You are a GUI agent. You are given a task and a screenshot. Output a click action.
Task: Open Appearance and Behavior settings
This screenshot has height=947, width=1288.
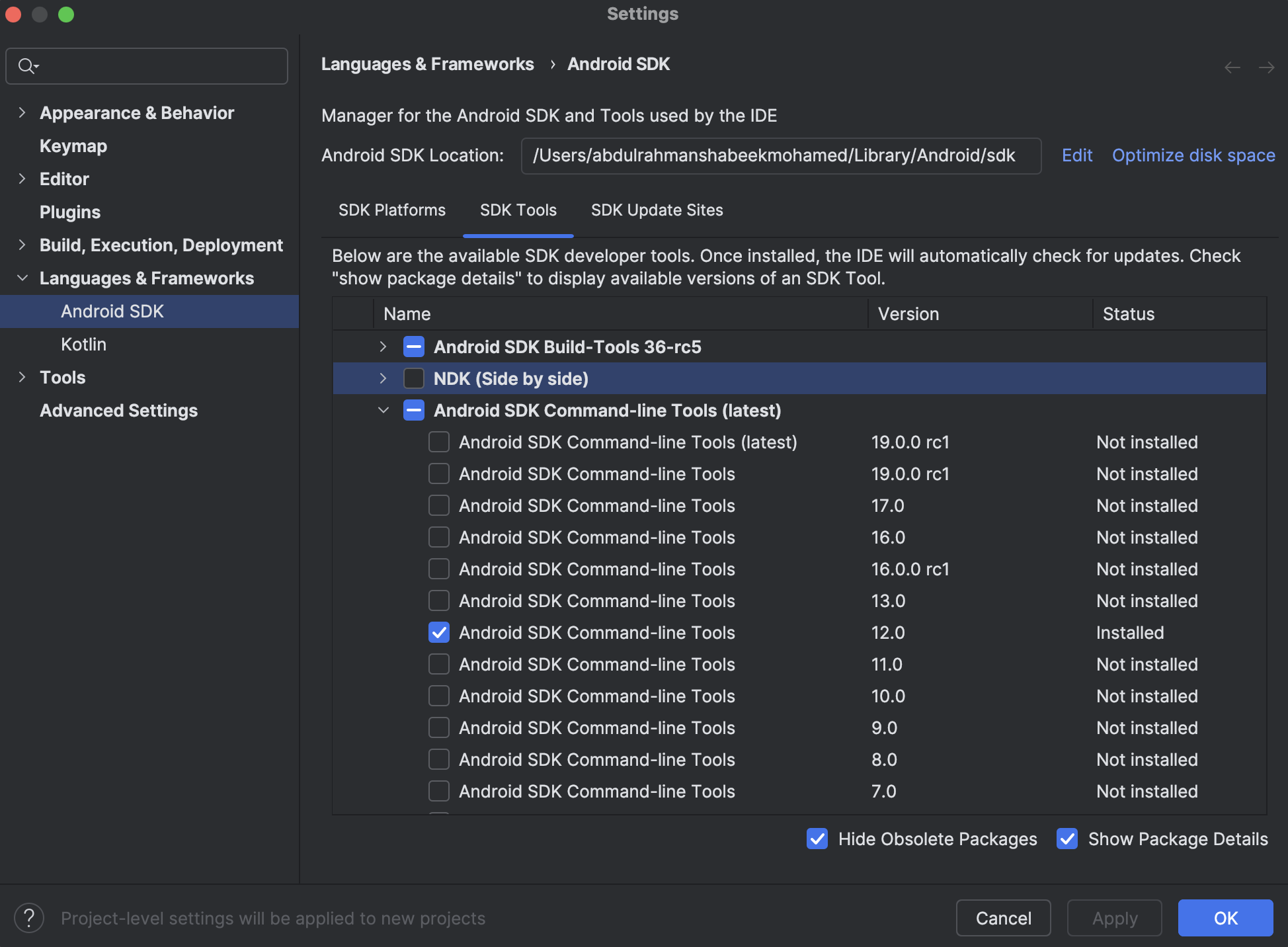pyautogui.click(x=136, y=112)
